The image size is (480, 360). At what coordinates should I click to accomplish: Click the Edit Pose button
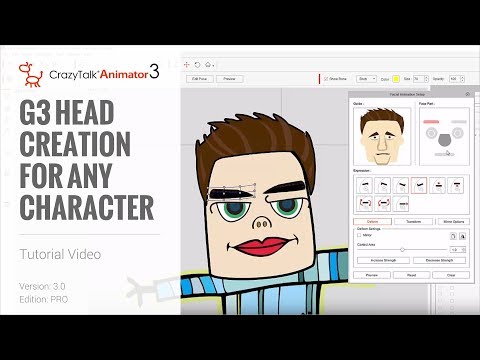199,79
